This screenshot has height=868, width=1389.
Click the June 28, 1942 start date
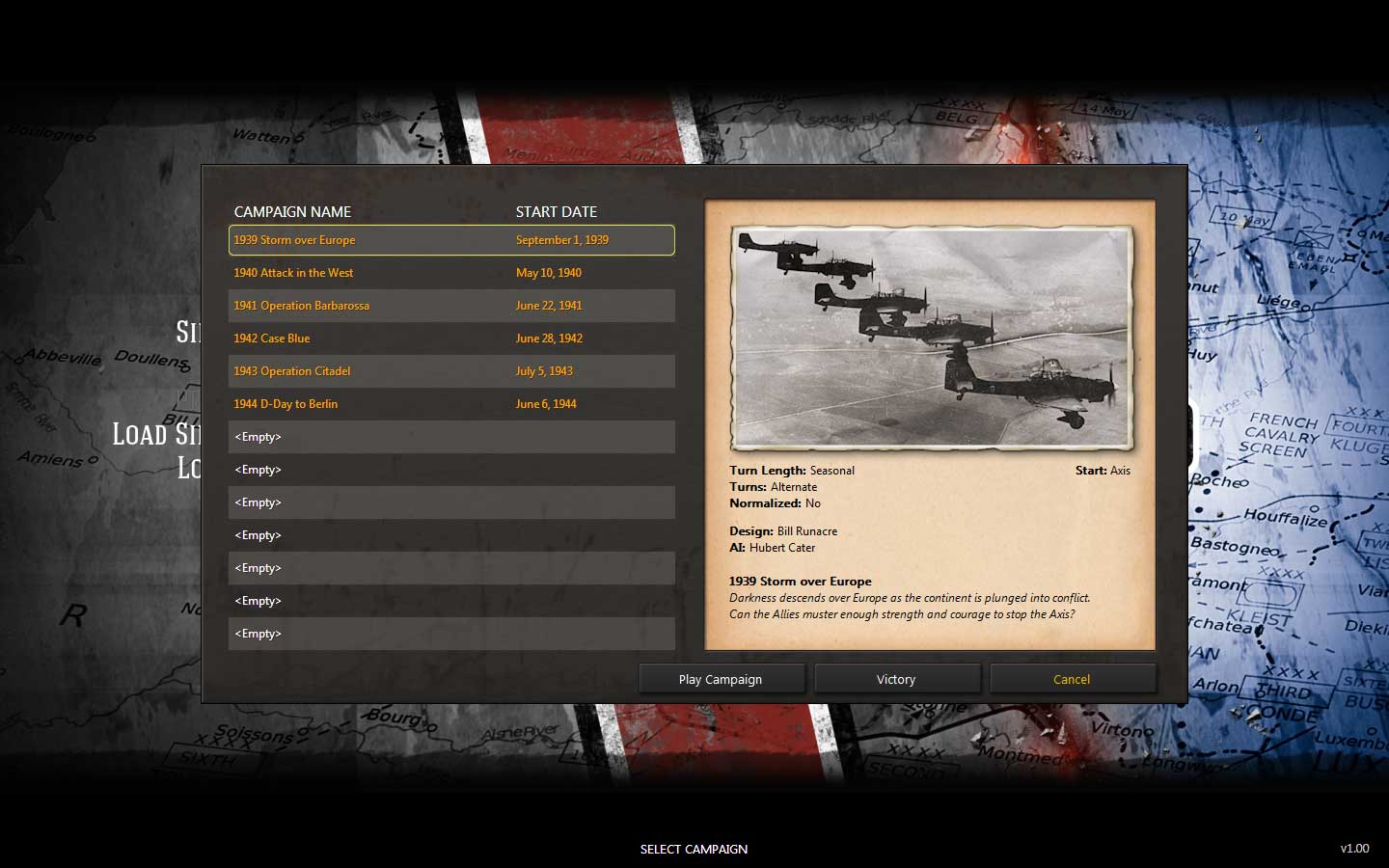point(549,339)
